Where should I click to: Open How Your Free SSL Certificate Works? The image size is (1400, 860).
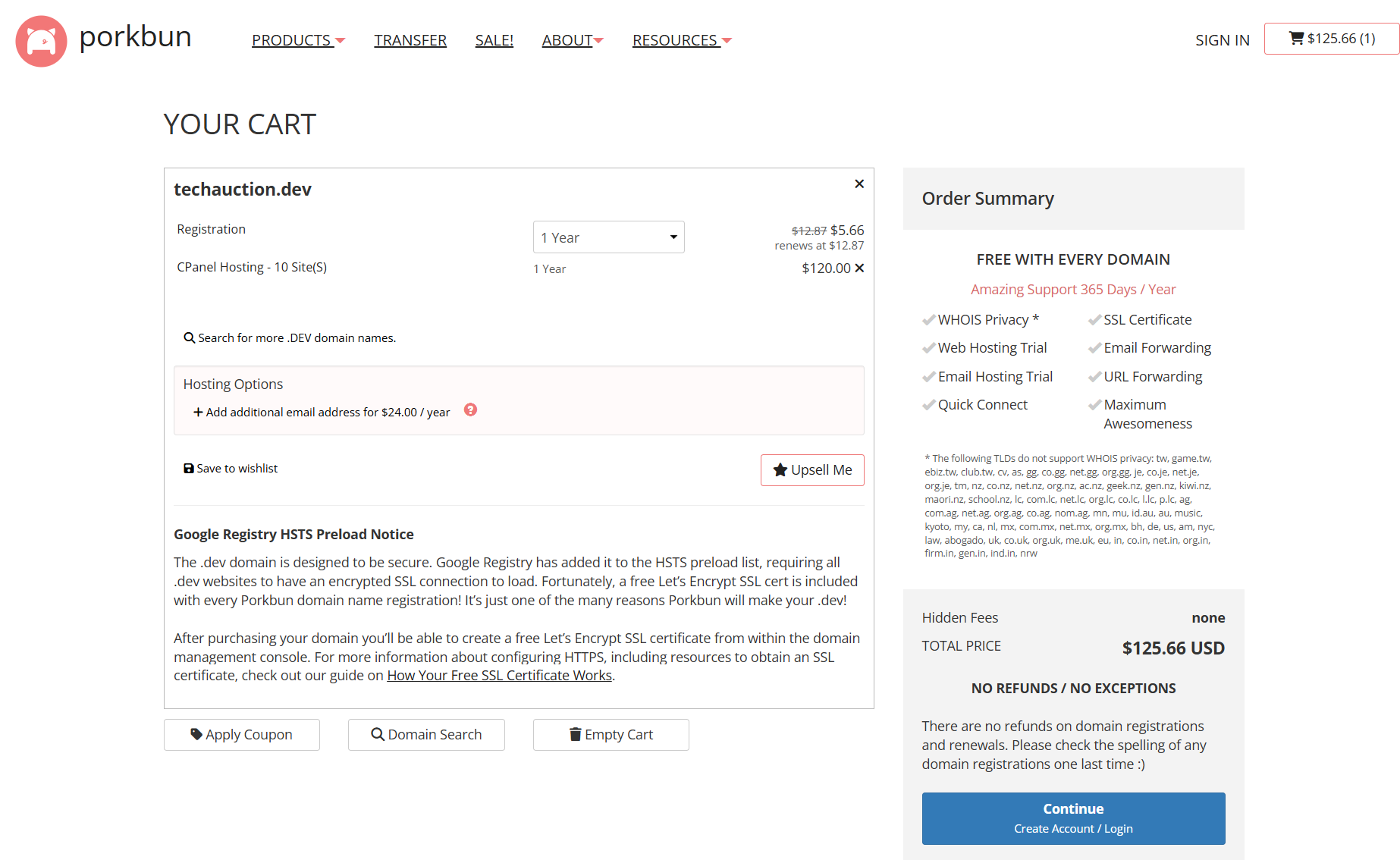[499, 675]
